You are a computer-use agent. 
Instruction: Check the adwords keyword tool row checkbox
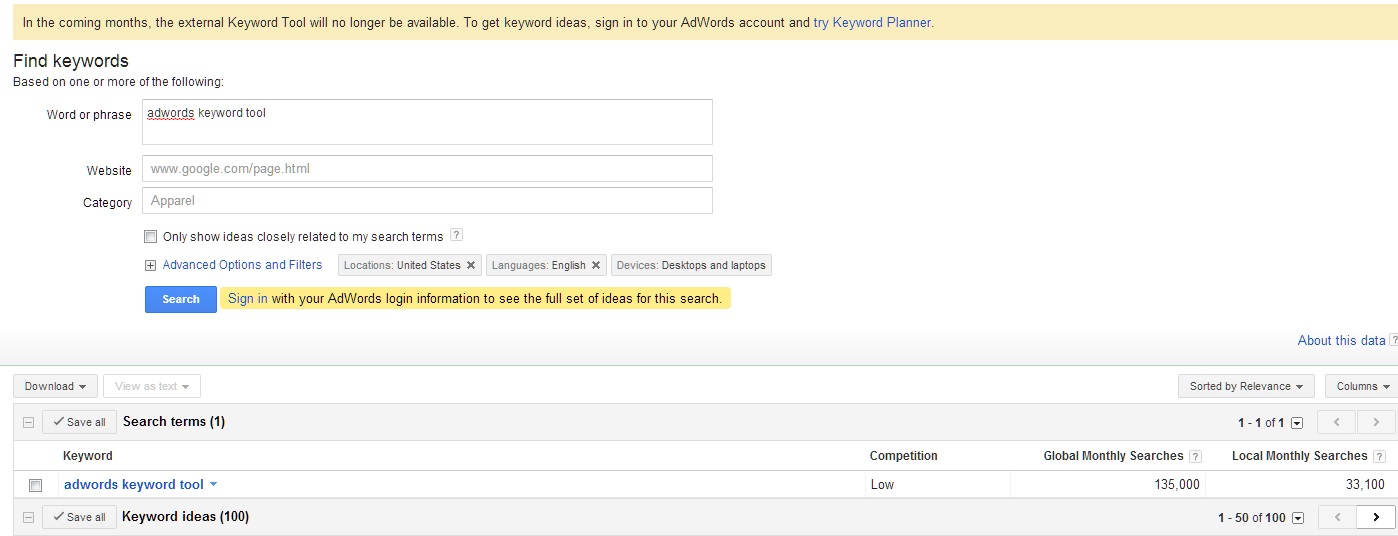(x=35, y=485)
